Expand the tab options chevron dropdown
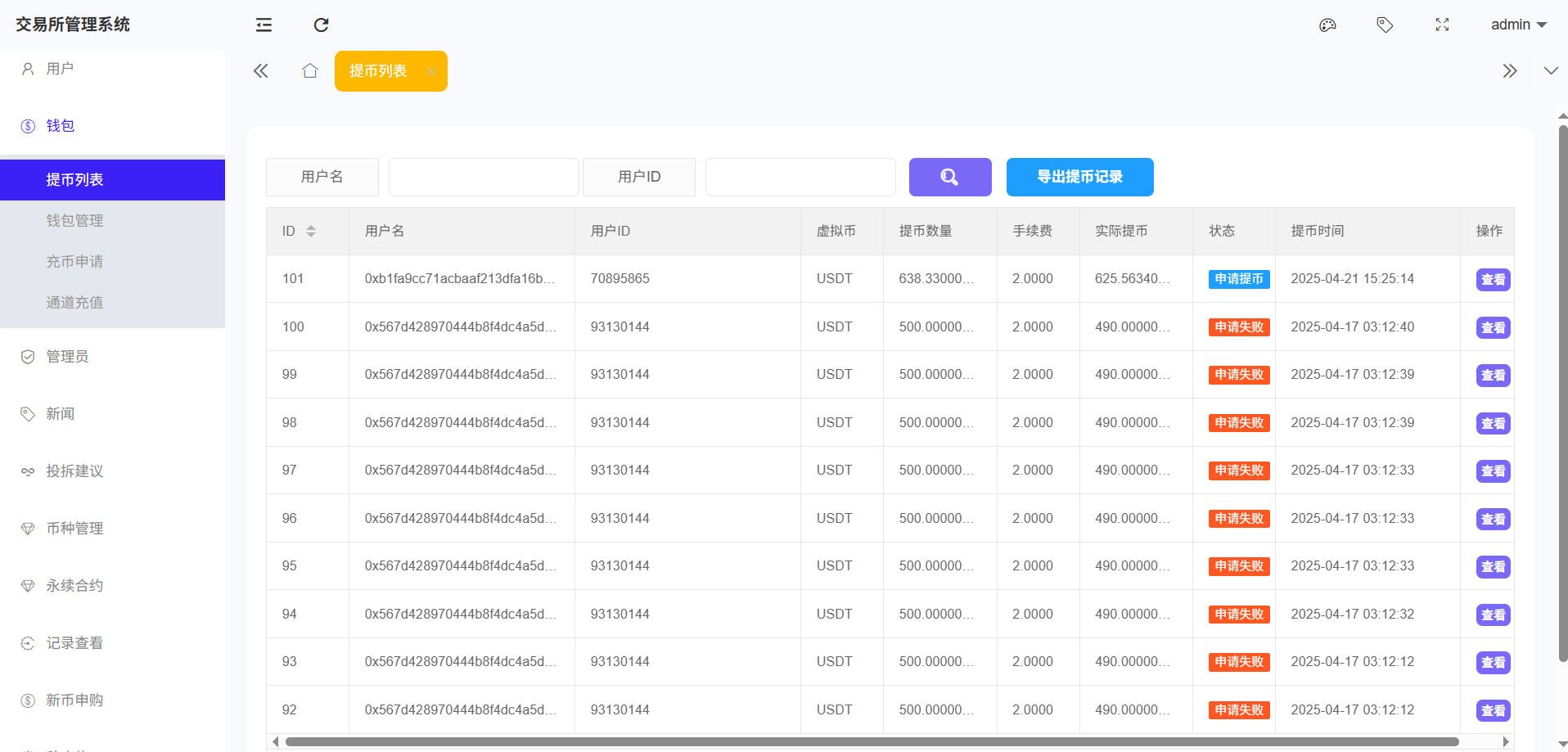Viewport: 1568px width, 752px height. (1550, 71)
